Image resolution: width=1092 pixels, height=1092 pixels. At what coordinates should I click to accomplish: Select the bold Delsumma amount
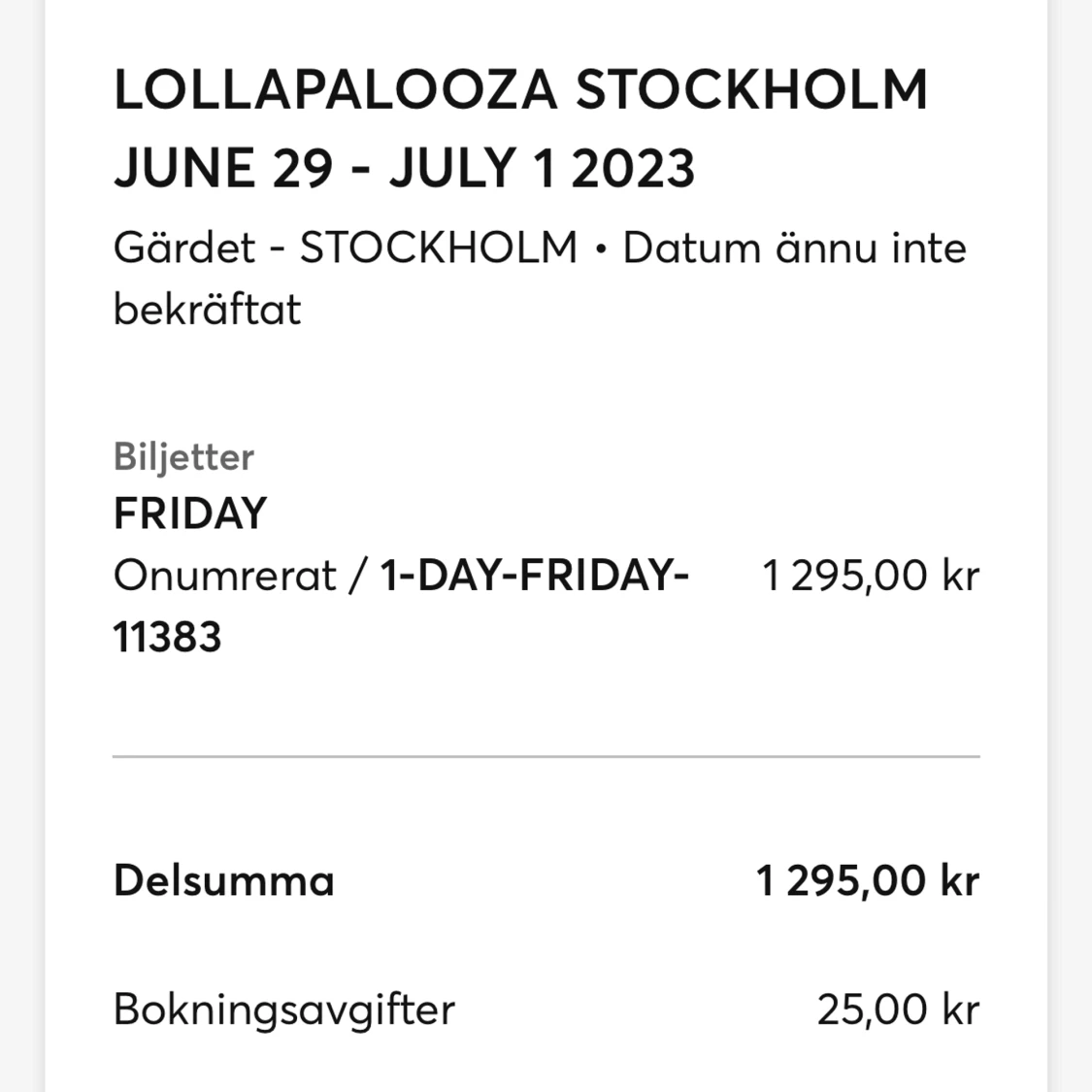867,880
